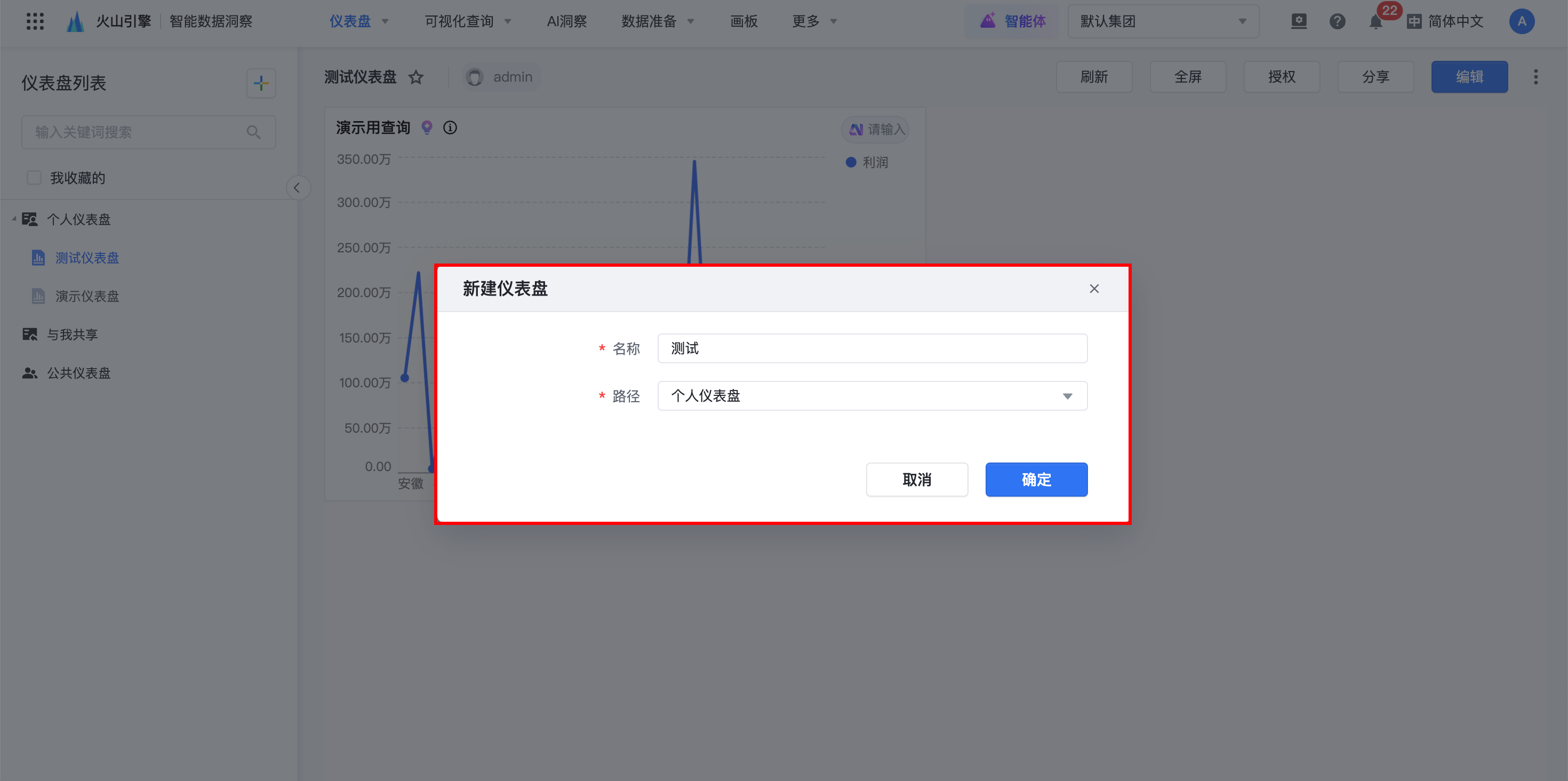Go to the AI洞察 menu item
The image size is (1568, 781).
(x=566, y=21)
